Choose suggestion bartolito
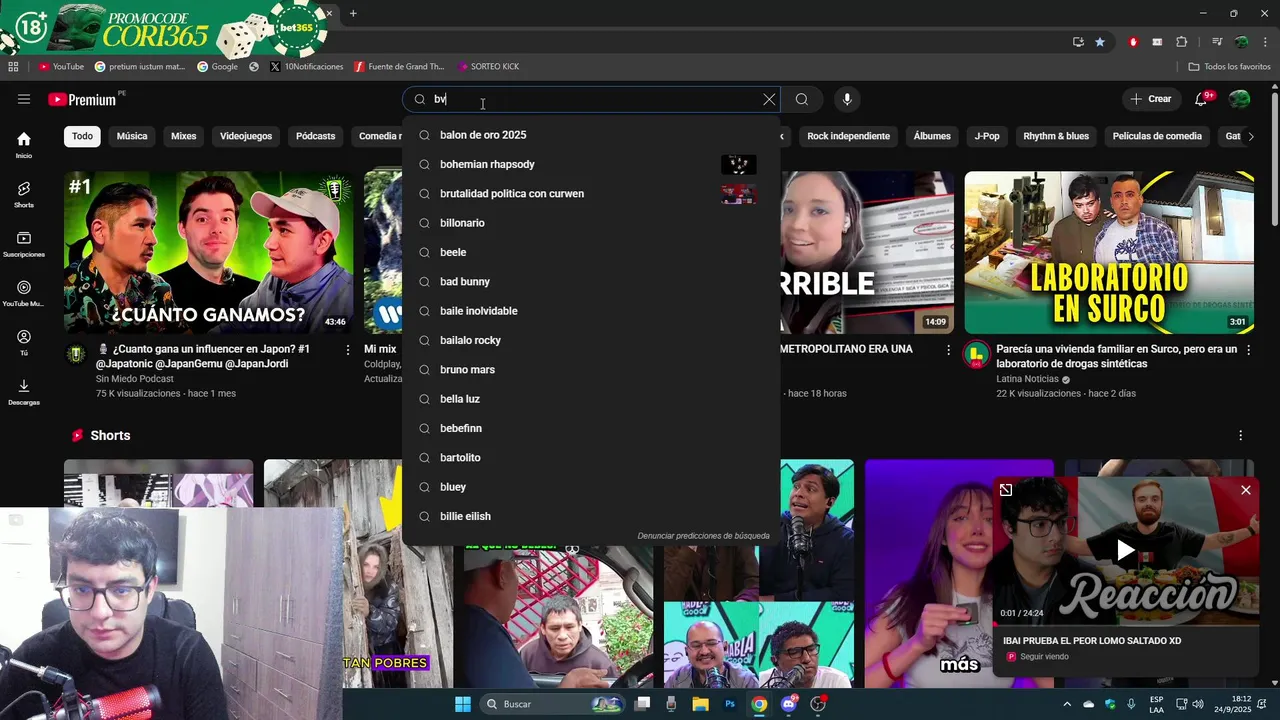 click(591, 458)
